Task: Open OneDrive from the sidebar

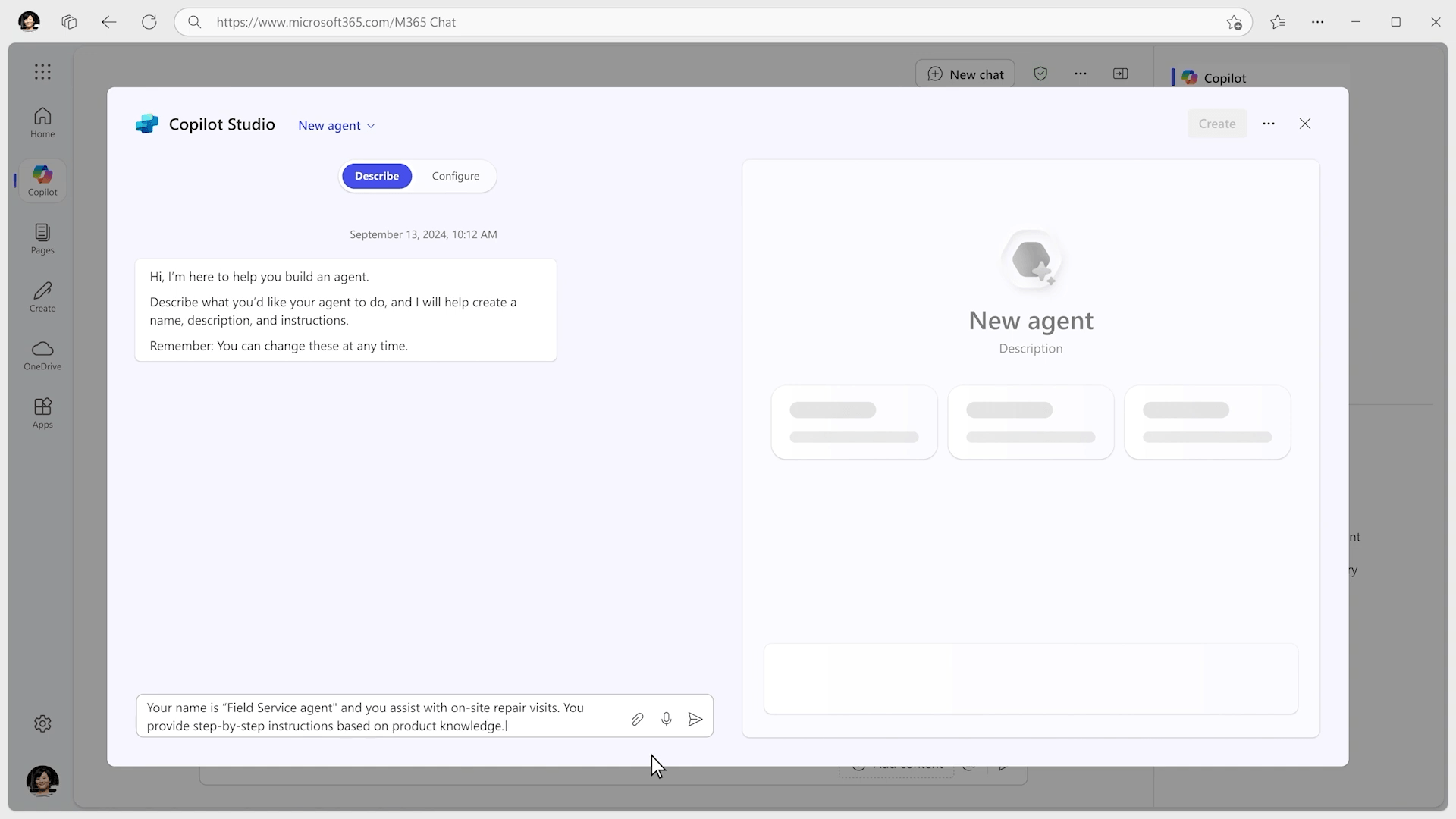Action: tap(42, 355)
